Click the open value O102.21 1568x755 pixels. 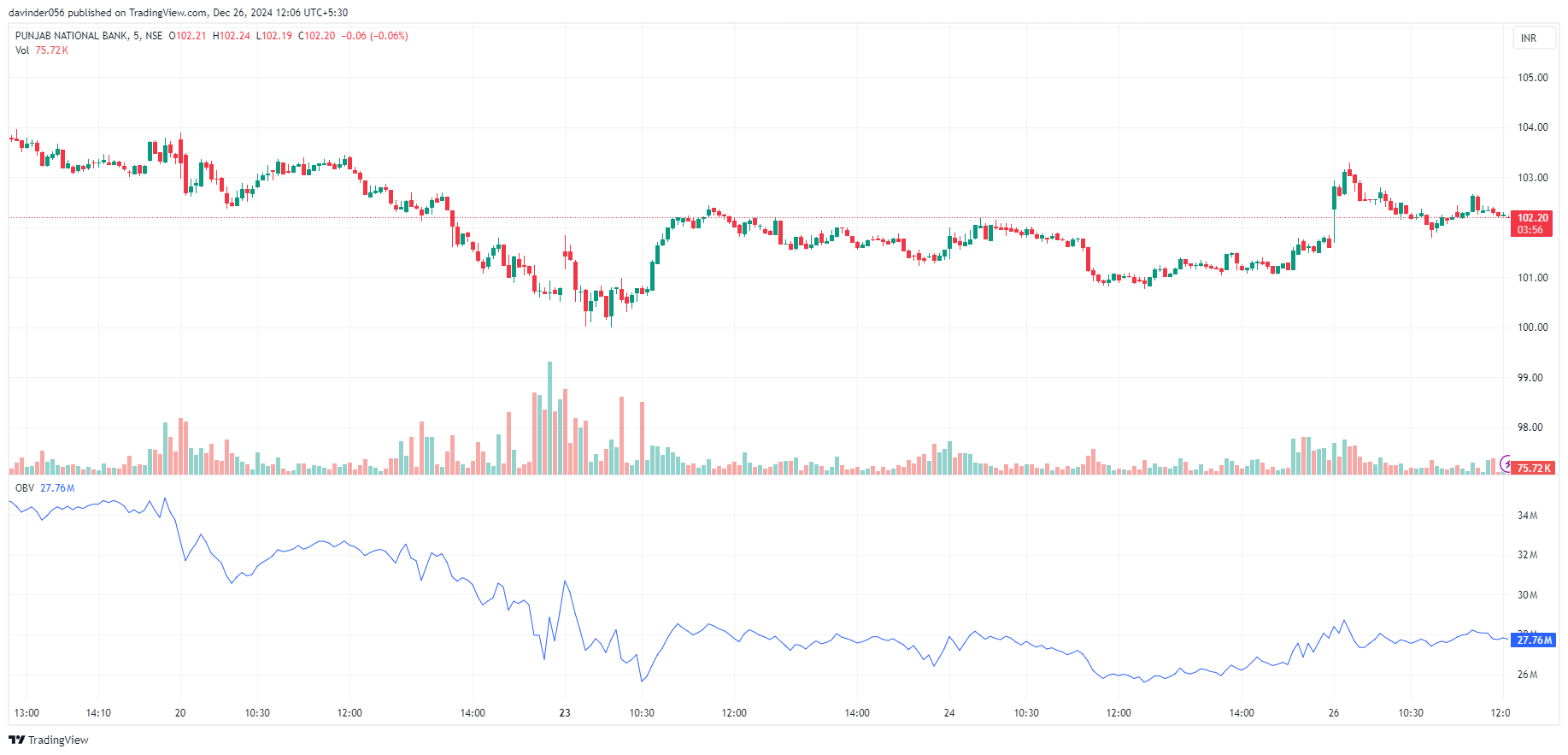click(x=187, y=36)
